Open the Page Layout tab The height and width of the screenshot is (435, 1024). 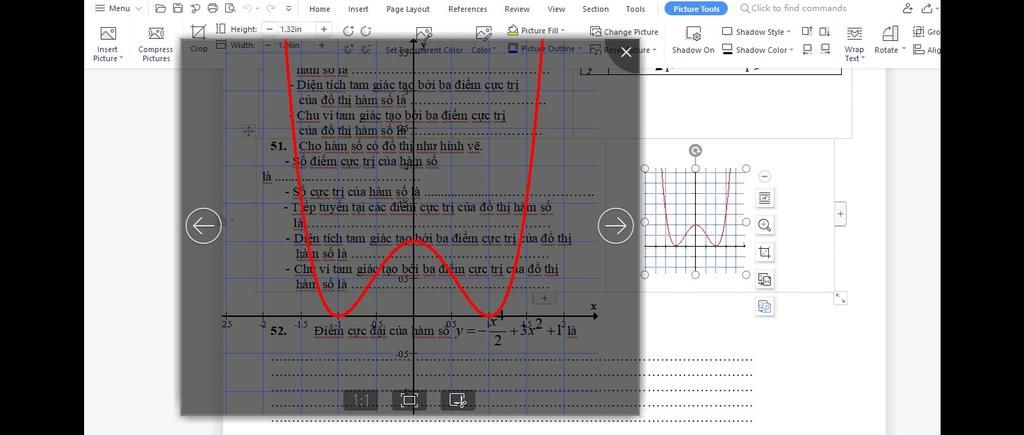click(x=408, y=9)
